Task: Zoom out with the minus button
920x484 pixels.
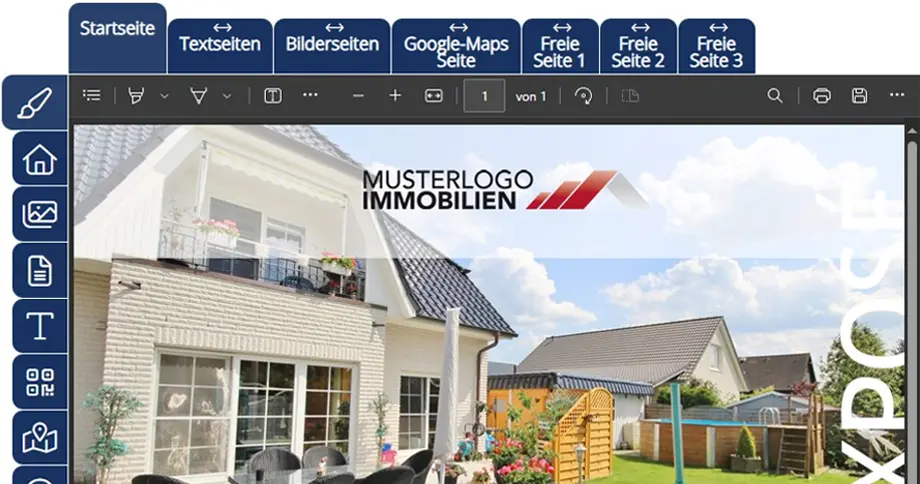Action: tap(358, 96)
